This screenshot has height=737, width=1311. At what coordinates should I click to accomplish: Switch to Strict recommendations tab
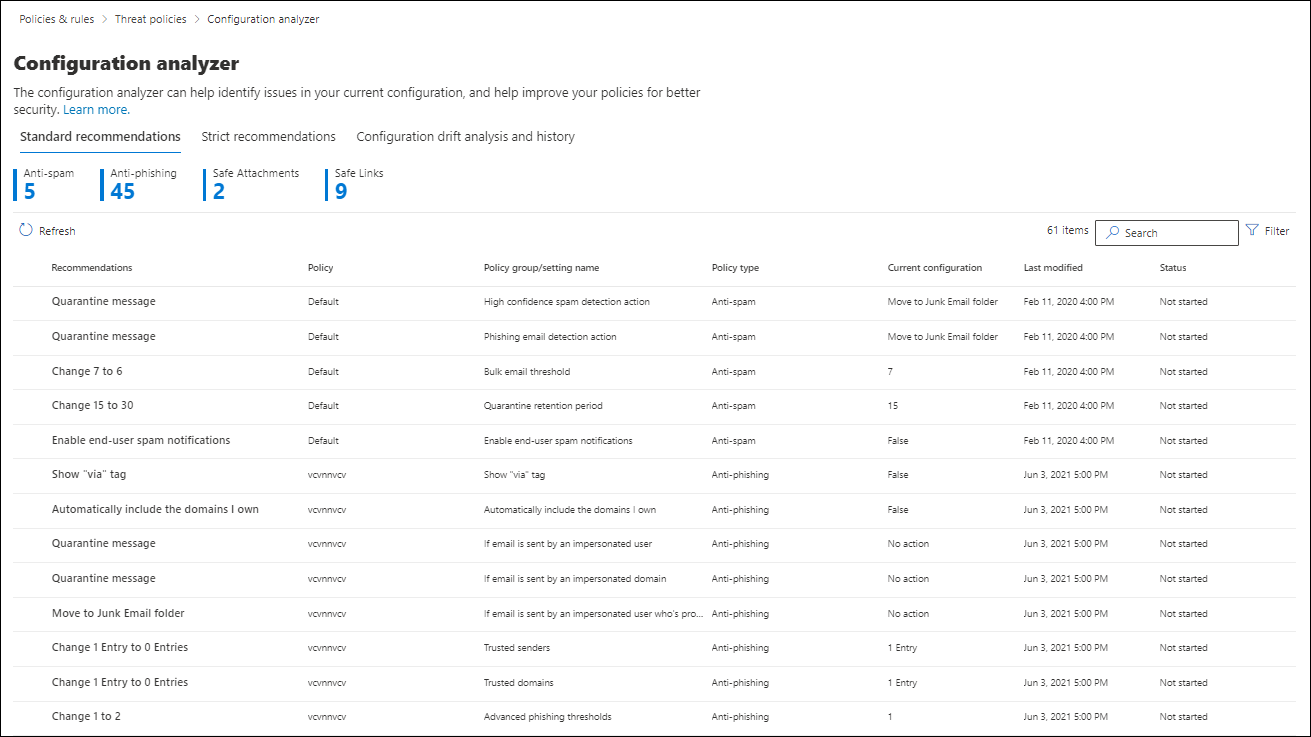pyautogui.click(x=268, y=137)
